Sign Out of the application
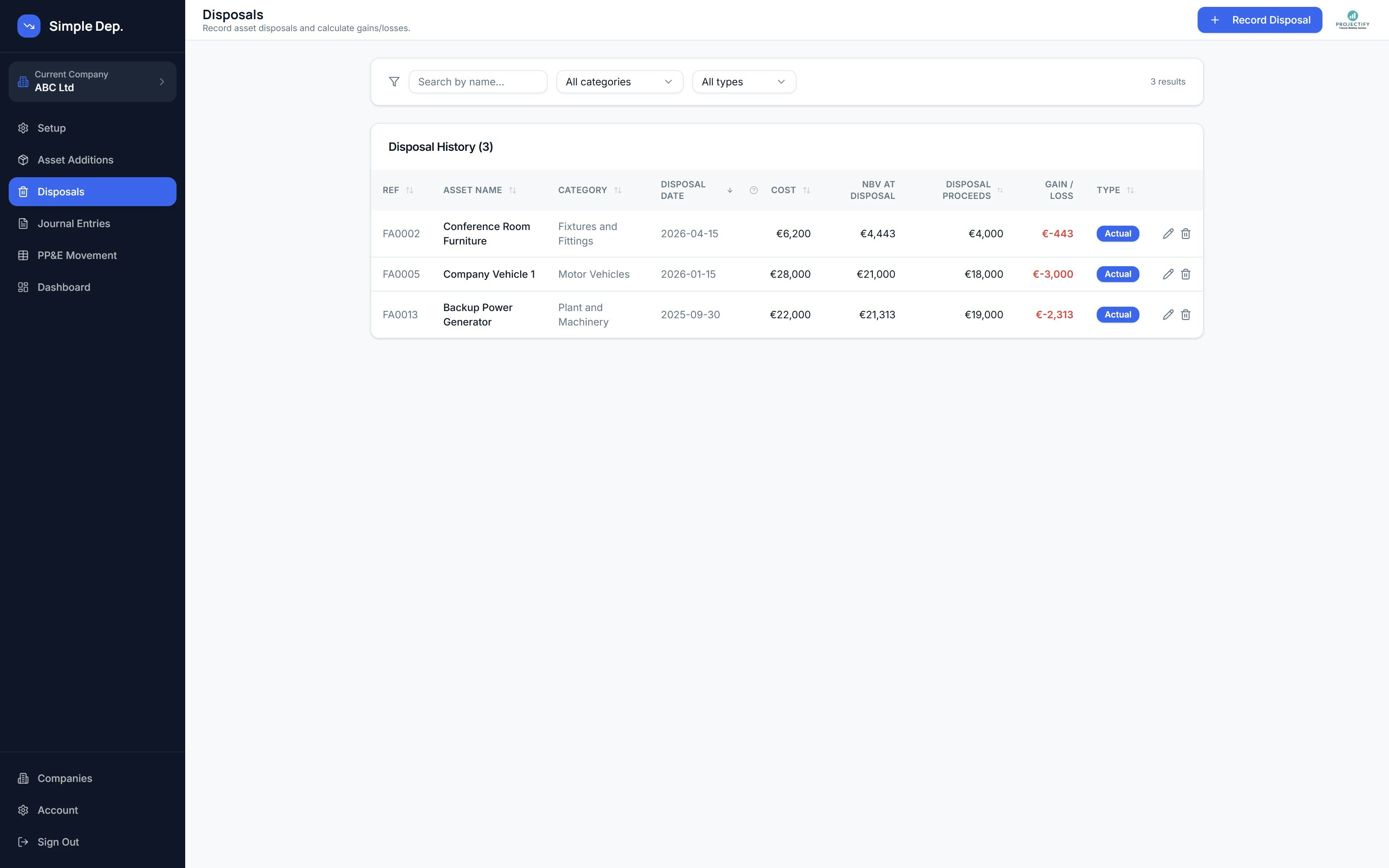This screenshot has width=1389, height=868. pyautogui.click(x=92, y=842)
